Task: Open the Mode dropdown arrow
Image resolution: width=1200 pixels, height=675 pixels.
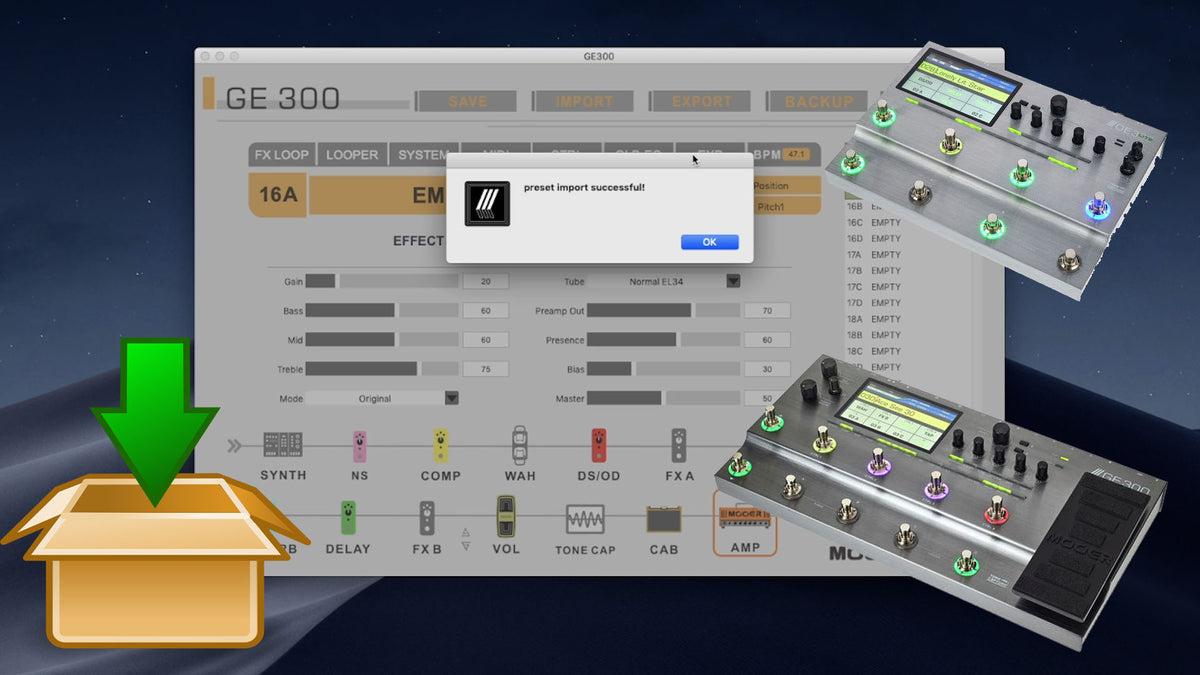Action: (451, 398)
